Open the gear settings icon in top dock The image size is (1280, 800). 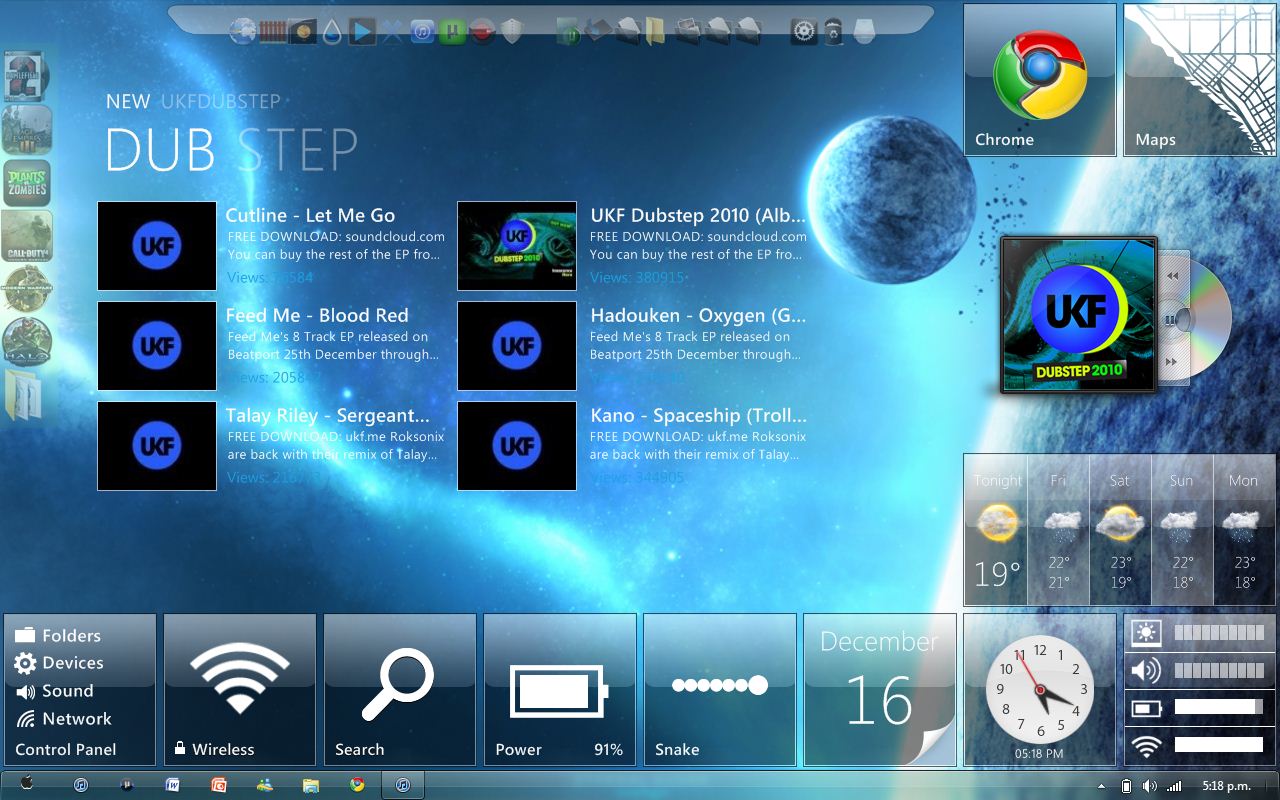(804, 32)
